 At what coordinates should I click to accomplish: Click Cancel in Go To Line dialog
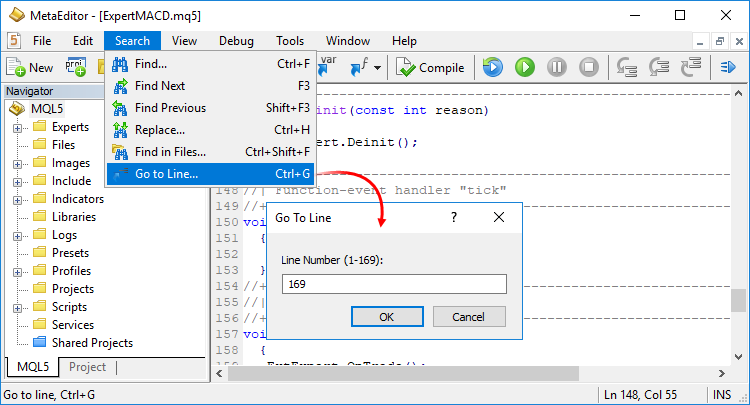pos(469,317)
